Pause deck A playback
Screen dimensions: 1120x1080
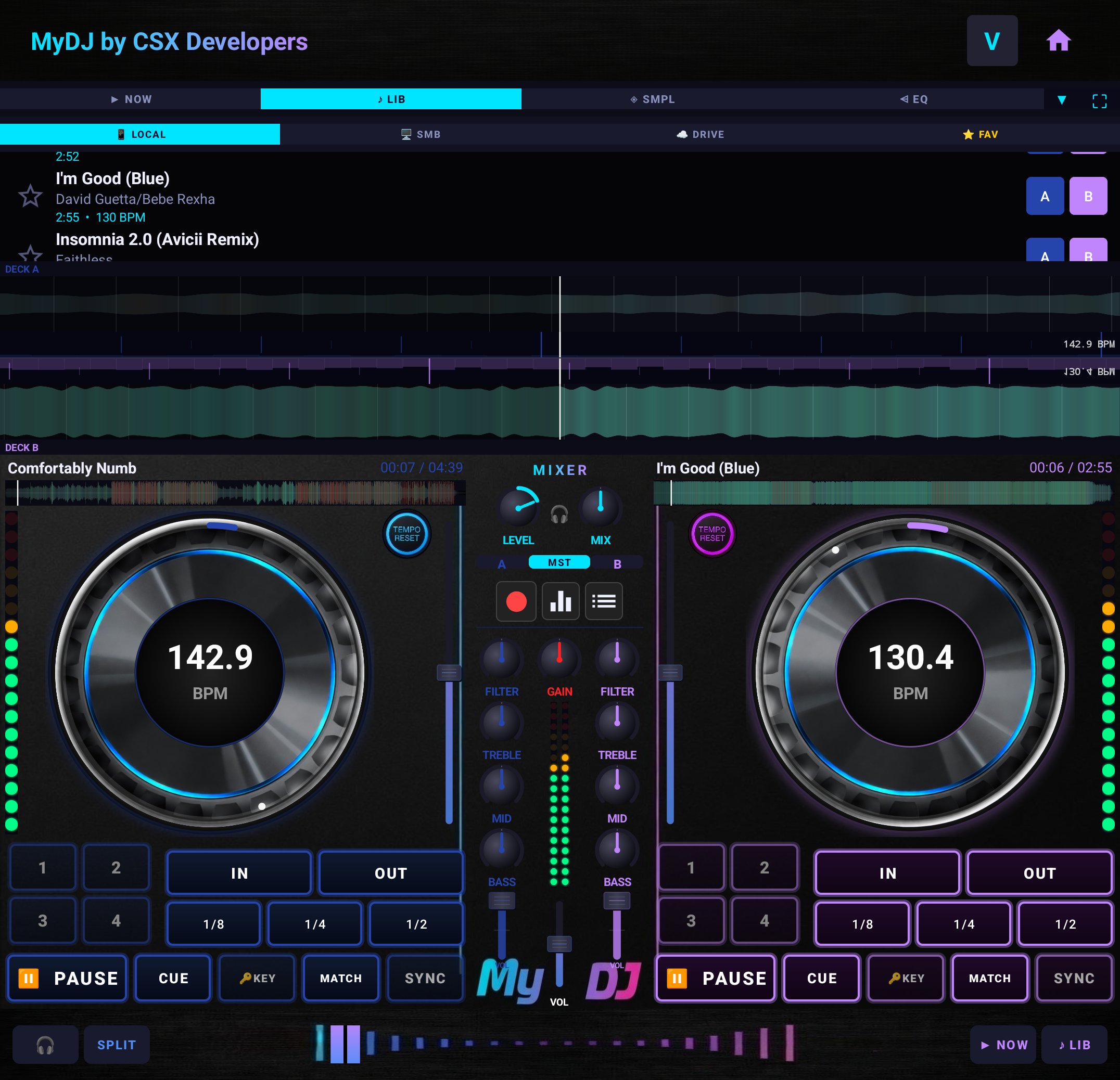point(68,978)
